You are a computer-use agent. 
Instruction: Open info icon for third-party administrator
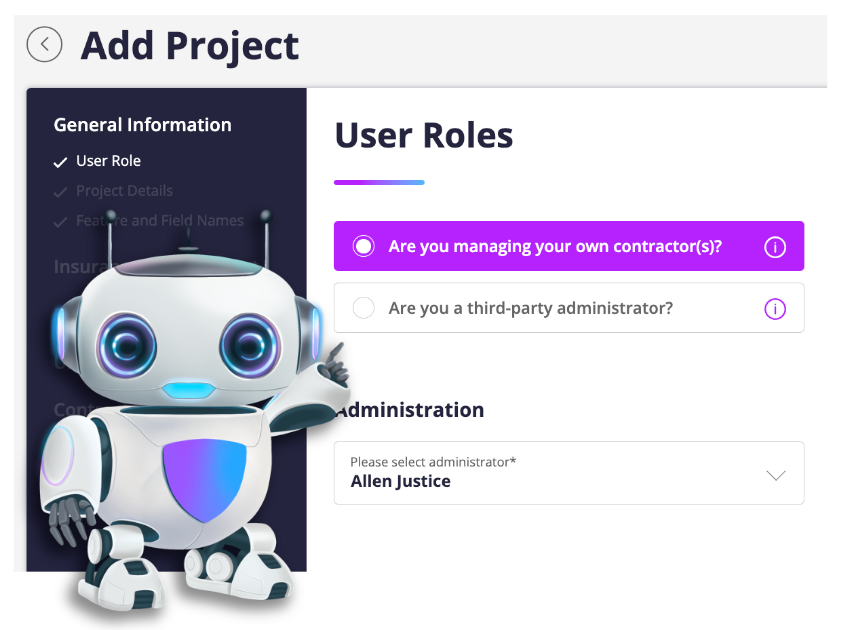point(775,309)
